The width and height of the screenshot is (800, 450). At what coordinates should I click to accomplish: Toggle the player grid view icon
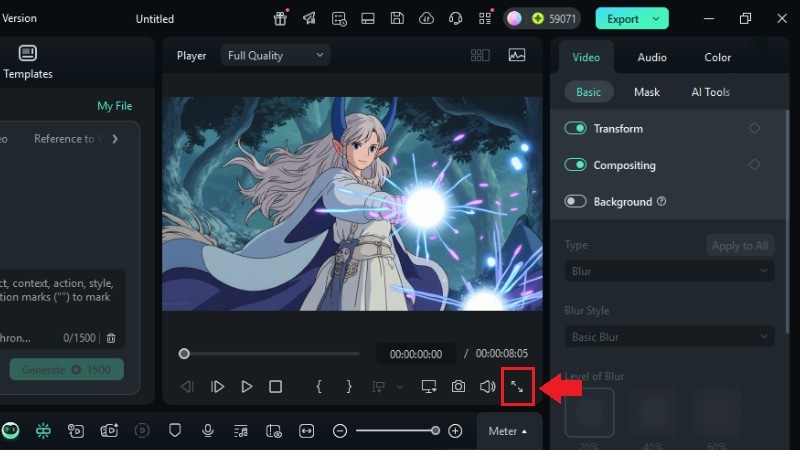click(480, 55)
